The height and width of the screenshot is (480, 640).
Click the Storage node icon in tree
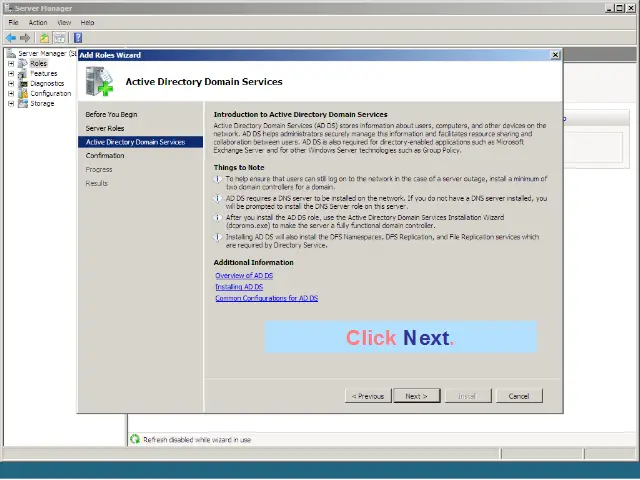[x=23, y=104]
